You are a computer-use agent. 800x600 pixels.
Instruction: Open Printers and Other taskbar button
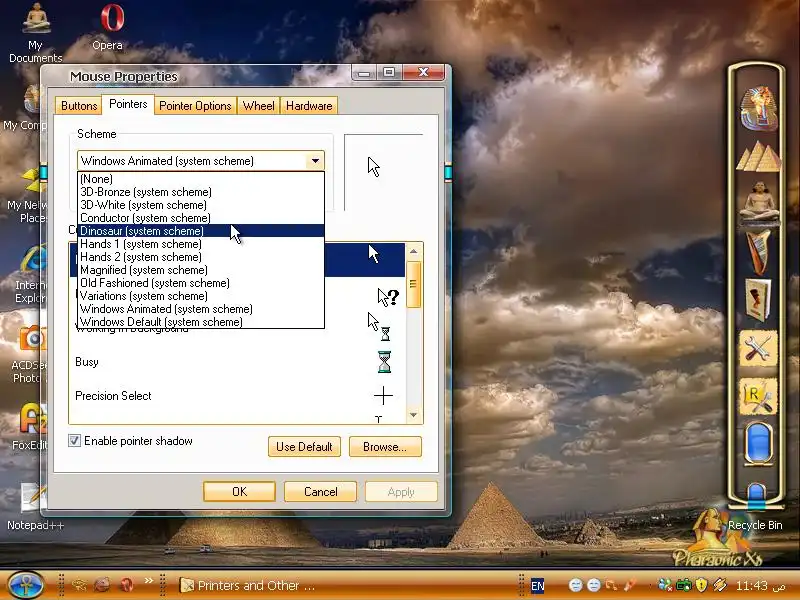click(x=248, y=585)
